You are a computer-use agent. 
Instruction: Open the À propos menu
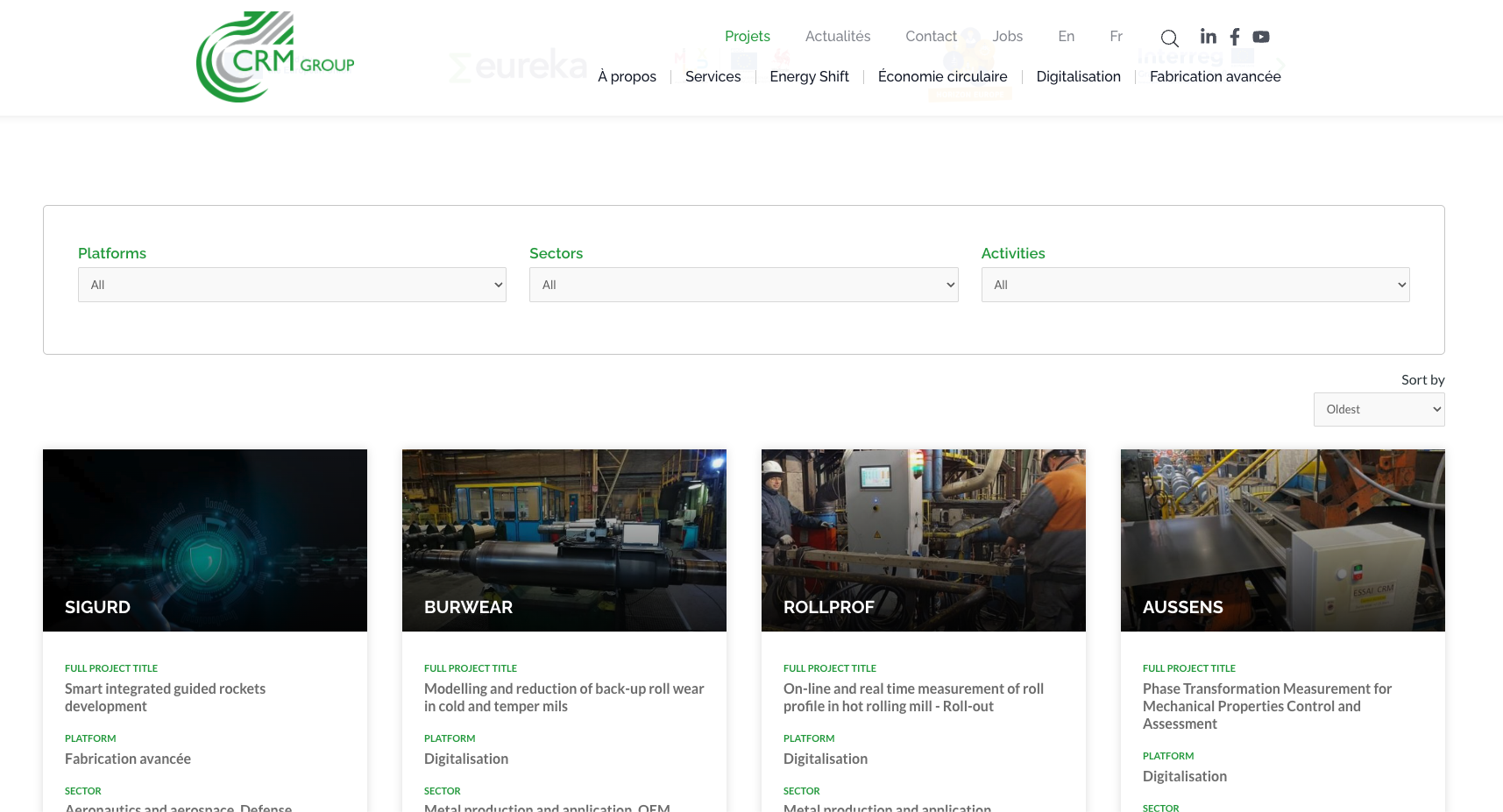point(627,76)
